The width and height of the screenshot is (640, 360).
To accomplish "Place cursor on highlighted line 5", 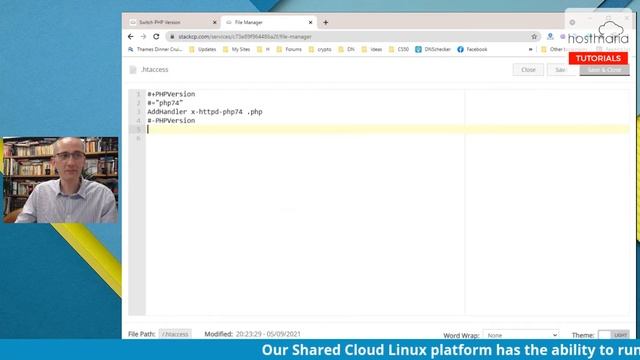I will pos(388,129).
